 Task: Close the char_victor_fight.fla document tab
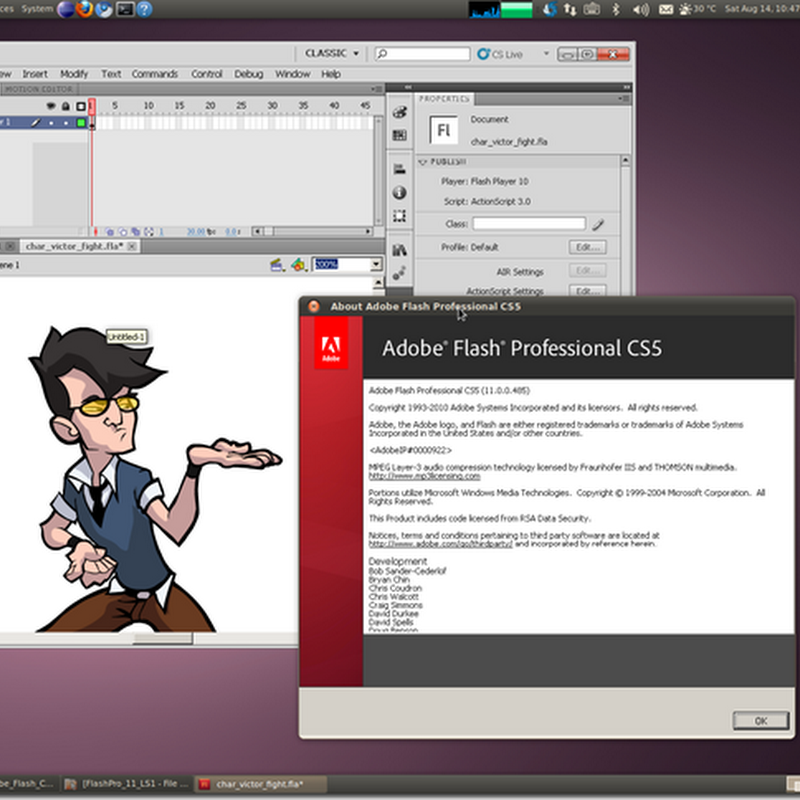[132, 246]
